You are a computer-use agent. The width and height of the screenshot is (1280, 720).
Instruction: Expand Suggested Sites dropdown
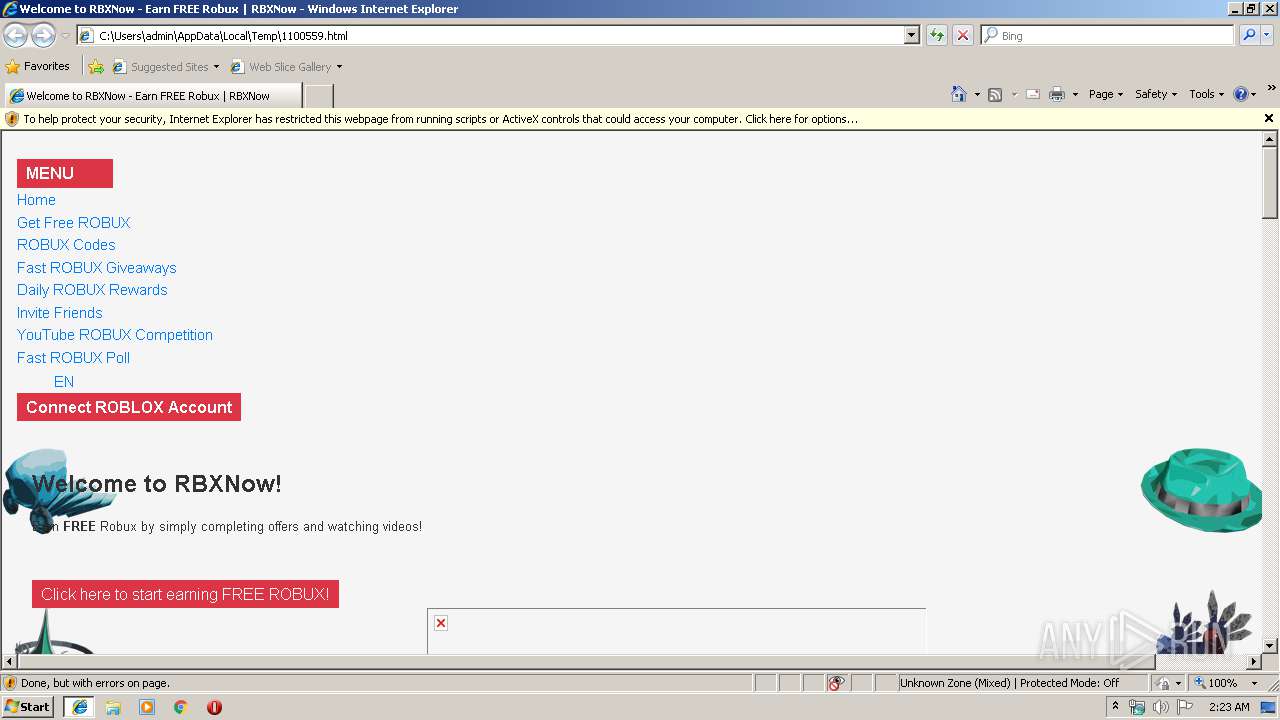click(x=216, y=67)
